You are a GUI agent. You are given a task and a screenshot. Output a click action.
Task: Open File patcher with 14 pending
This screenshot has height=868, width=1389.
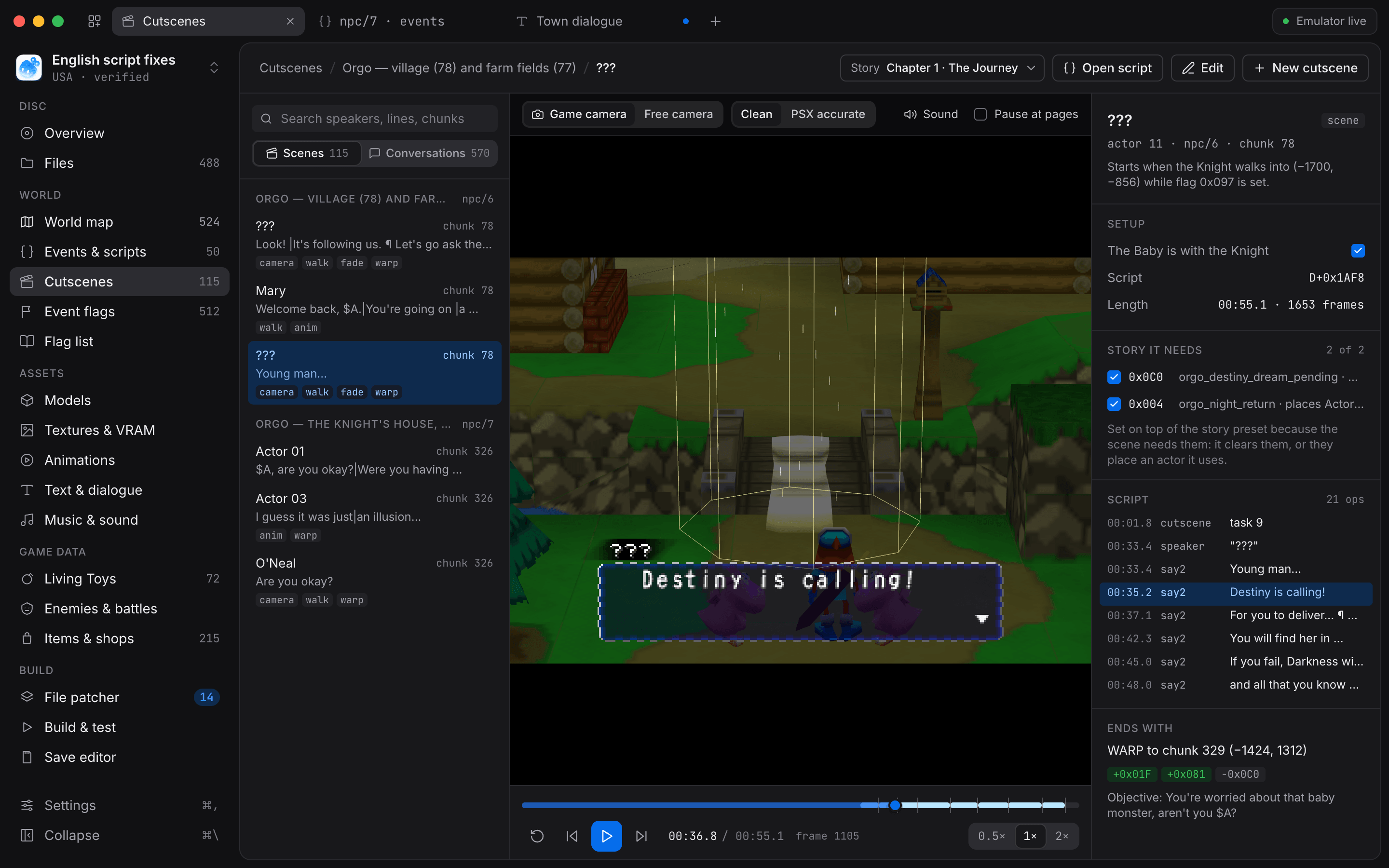click(x=120, y=697)
